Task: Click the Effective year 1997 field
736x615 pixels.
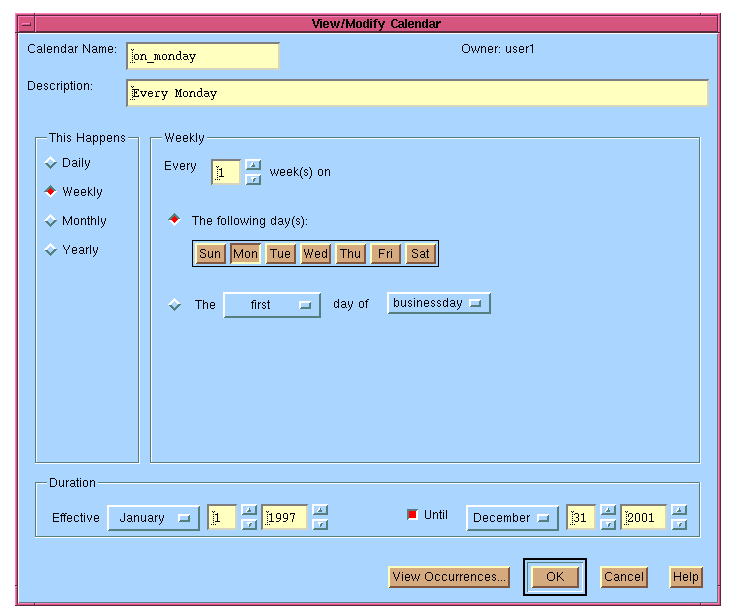Action: [284, 518]
